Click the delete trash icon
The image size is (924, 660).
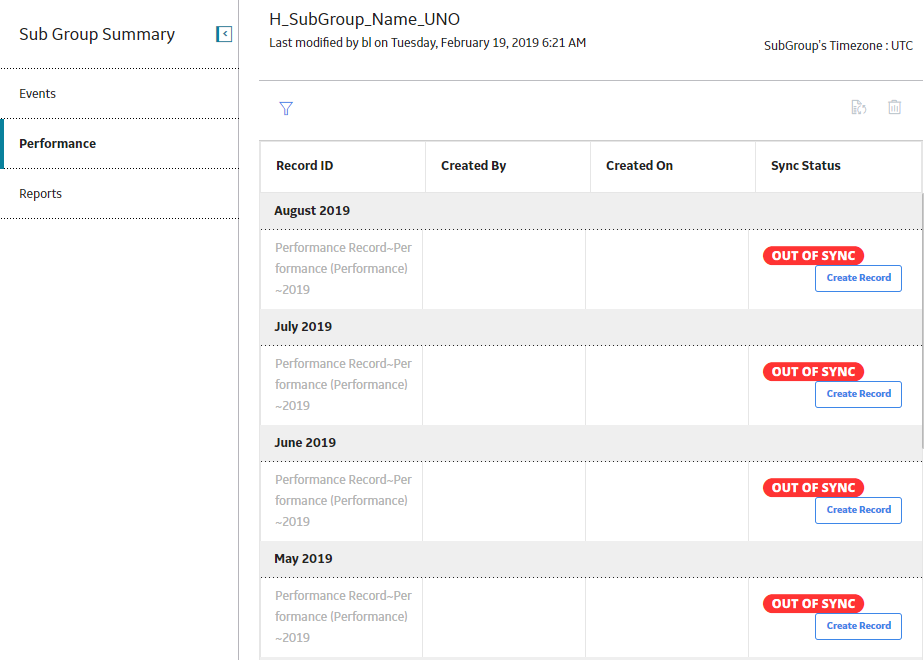pos(895,107)
